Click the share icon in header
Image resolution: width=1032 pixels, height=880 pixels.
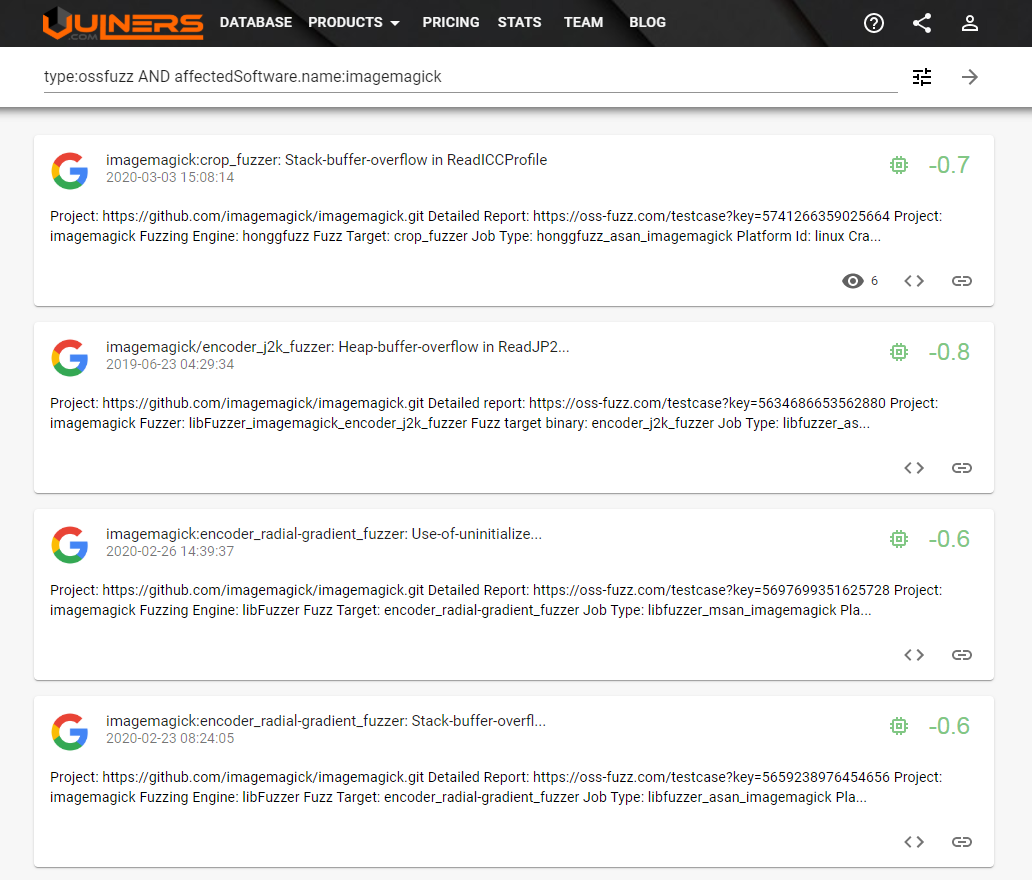[x=922, y=23]
